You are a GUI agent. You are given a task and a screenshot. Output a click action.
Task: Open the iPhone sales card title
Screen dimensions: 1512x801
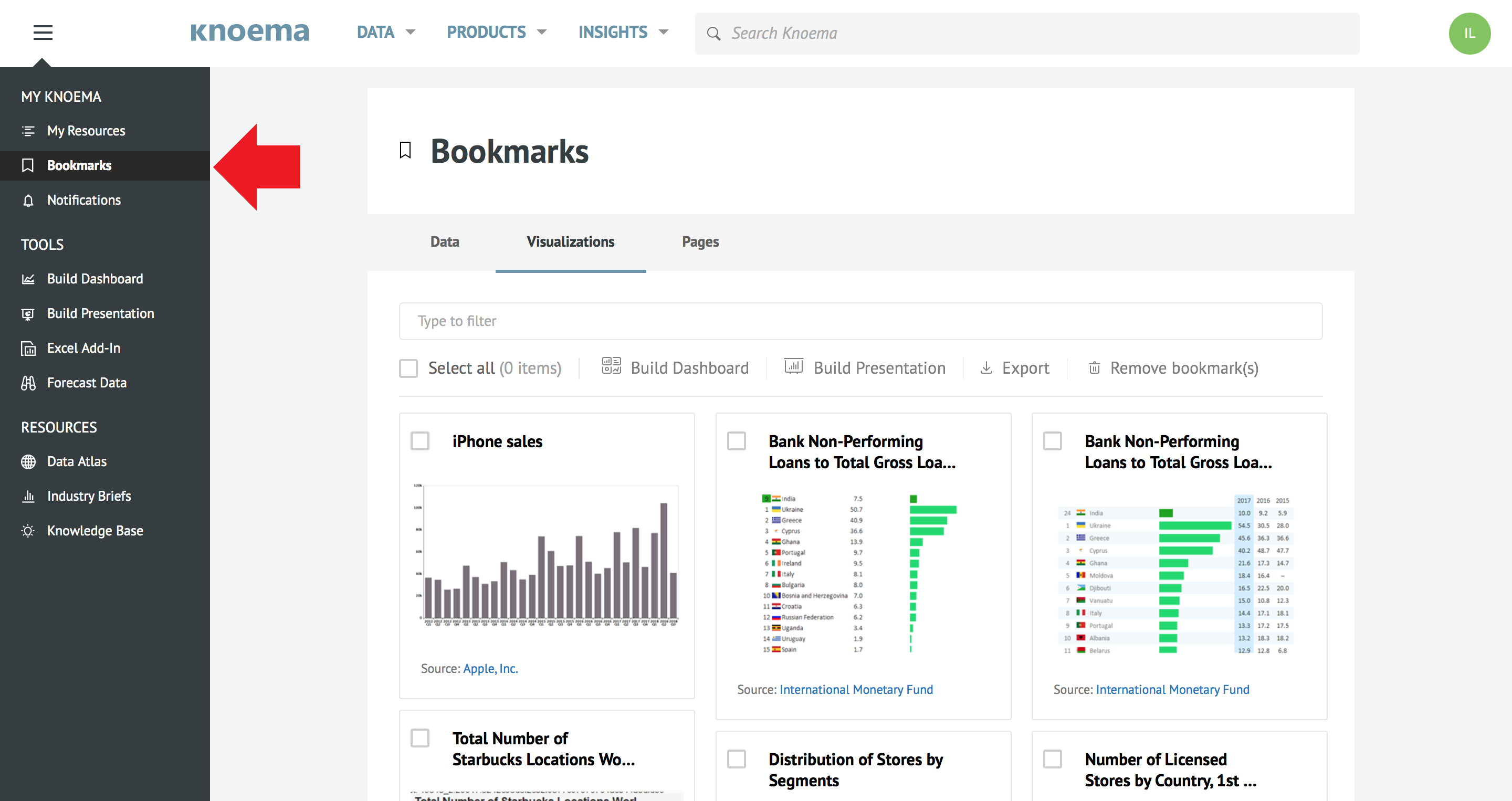click(x=497, y=441)
